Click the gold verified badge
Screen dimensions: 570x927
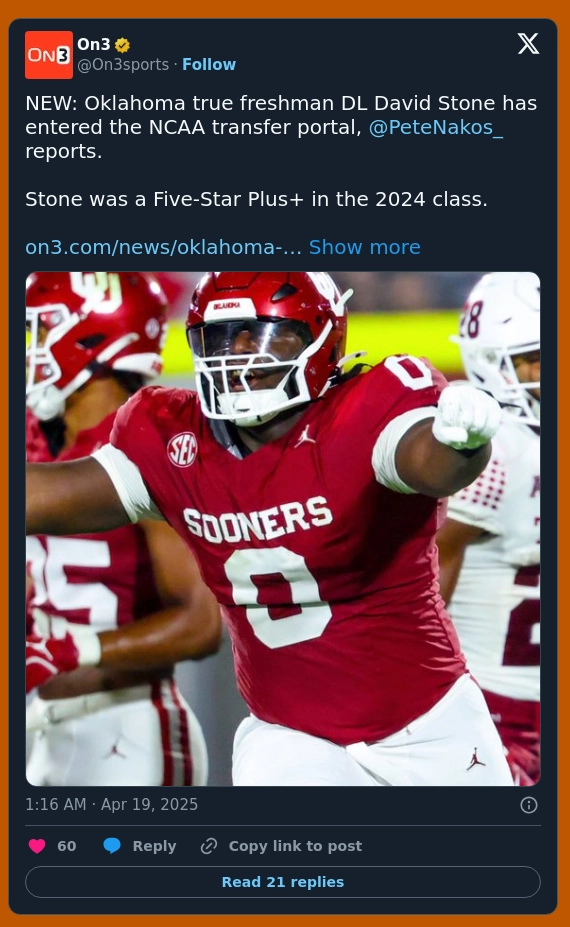point(122,45)
